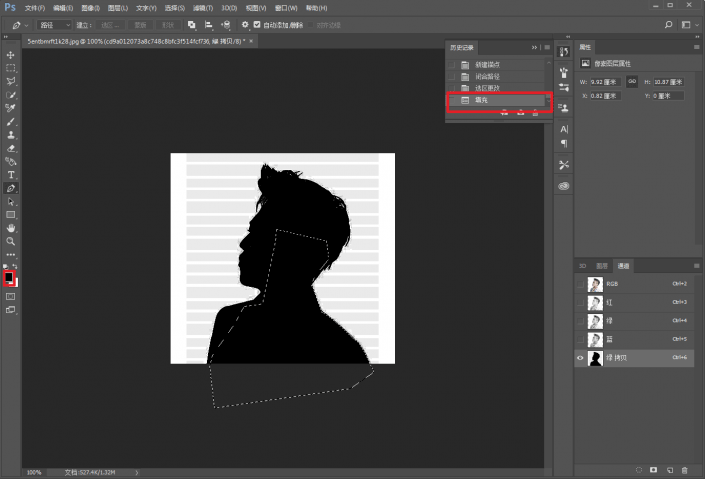This screenshot has height=479, width=705.
Task: Open the 图像(I) menu
Action: point(90,8)
